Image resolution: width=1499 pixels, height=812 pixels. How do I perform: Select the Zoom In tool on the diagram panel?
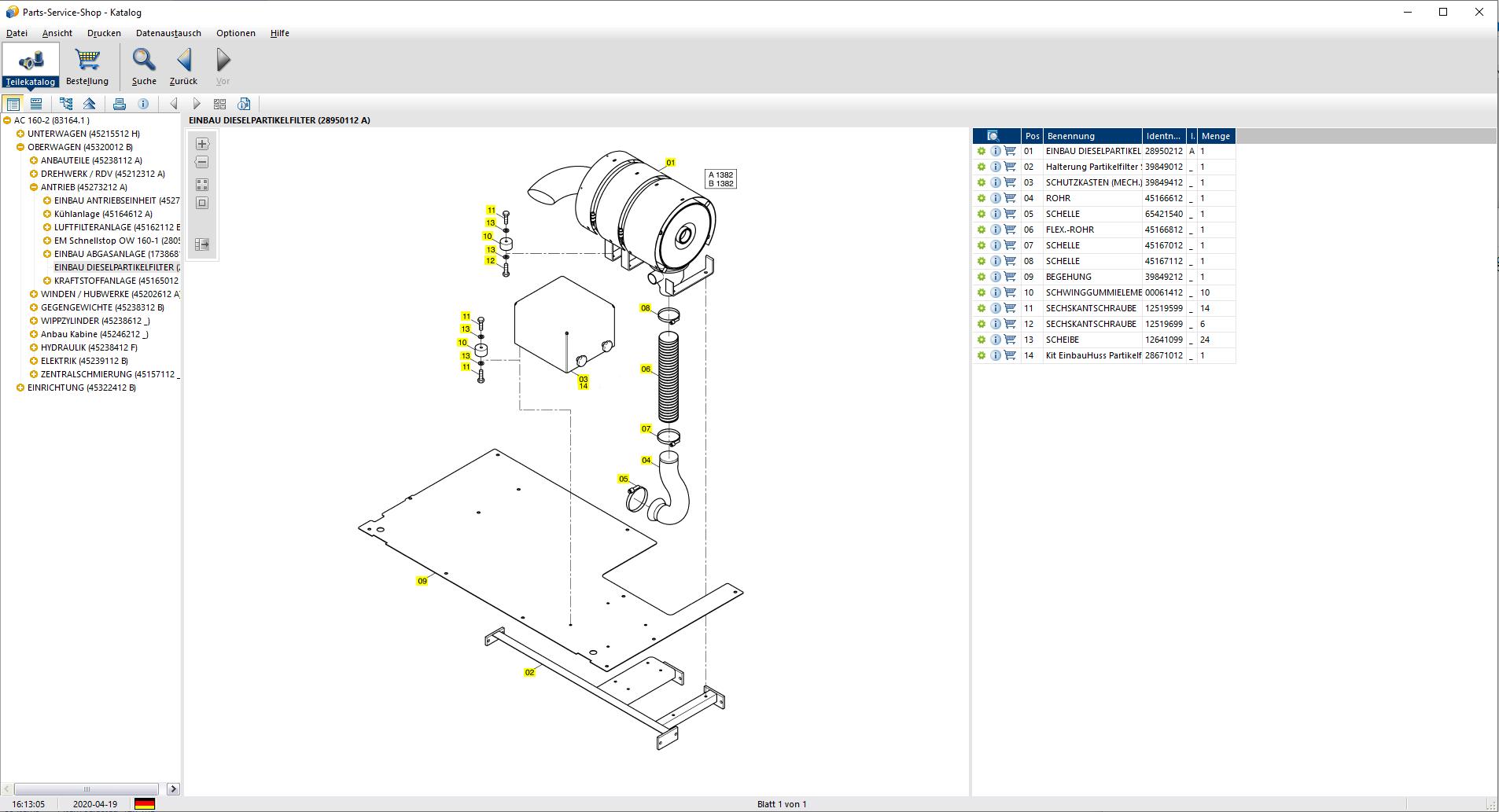click(202, 144)
